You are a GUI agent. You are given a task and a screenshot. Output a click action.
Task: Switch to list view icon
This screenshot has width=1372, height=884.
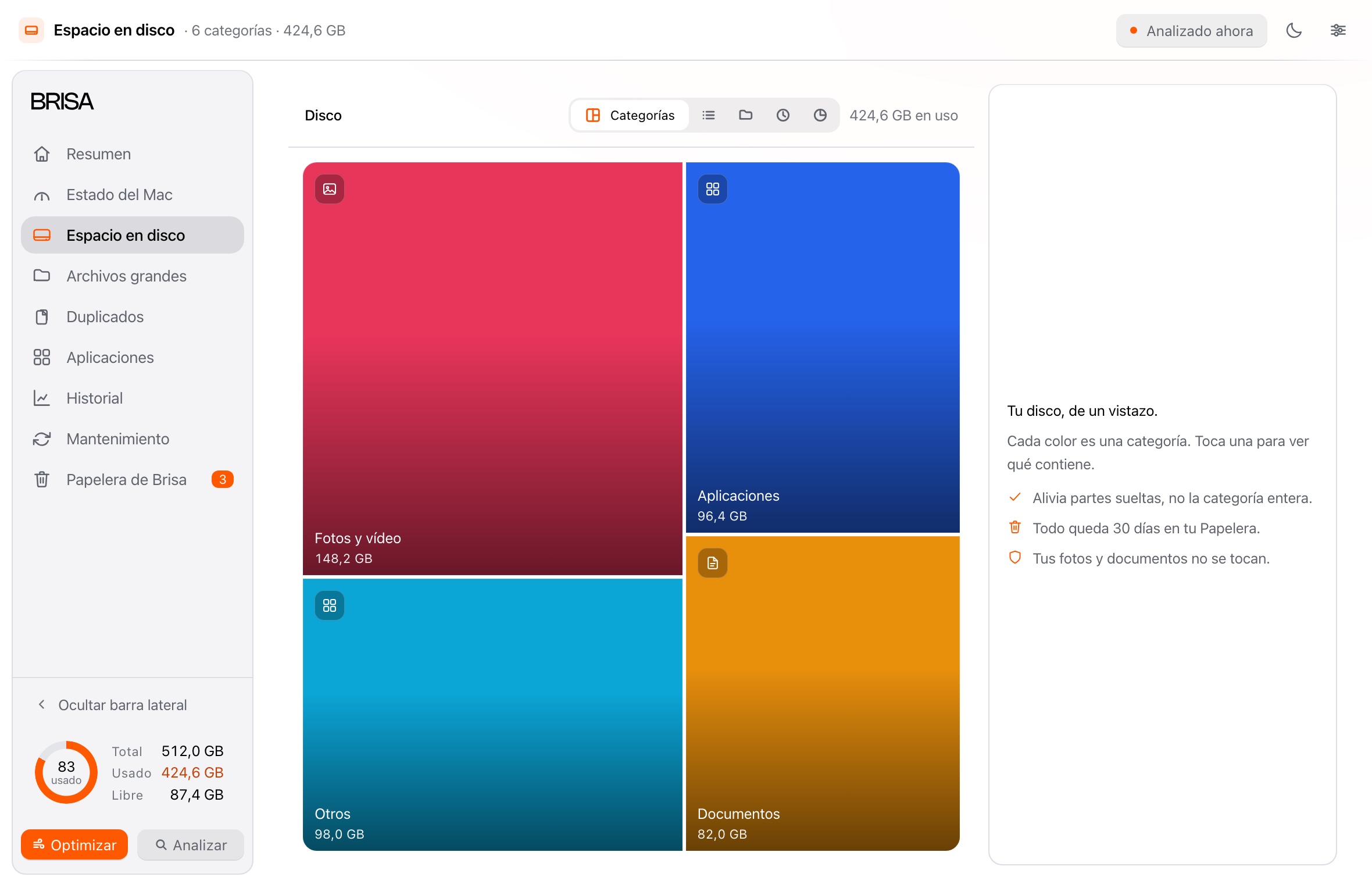[x=709, y=116]
